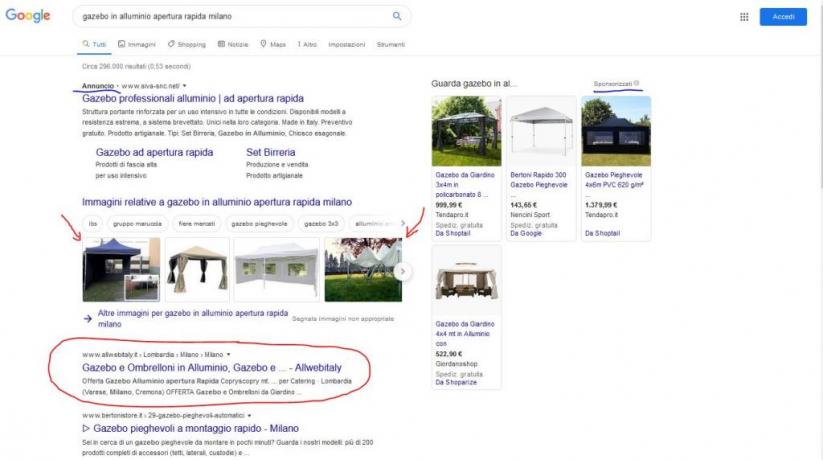Open Gazebo Pieghevole 4x6m product image
Image resolution: width=823 pixels, height=460 pixels.
pyautogui.click(x=616, y=131)
